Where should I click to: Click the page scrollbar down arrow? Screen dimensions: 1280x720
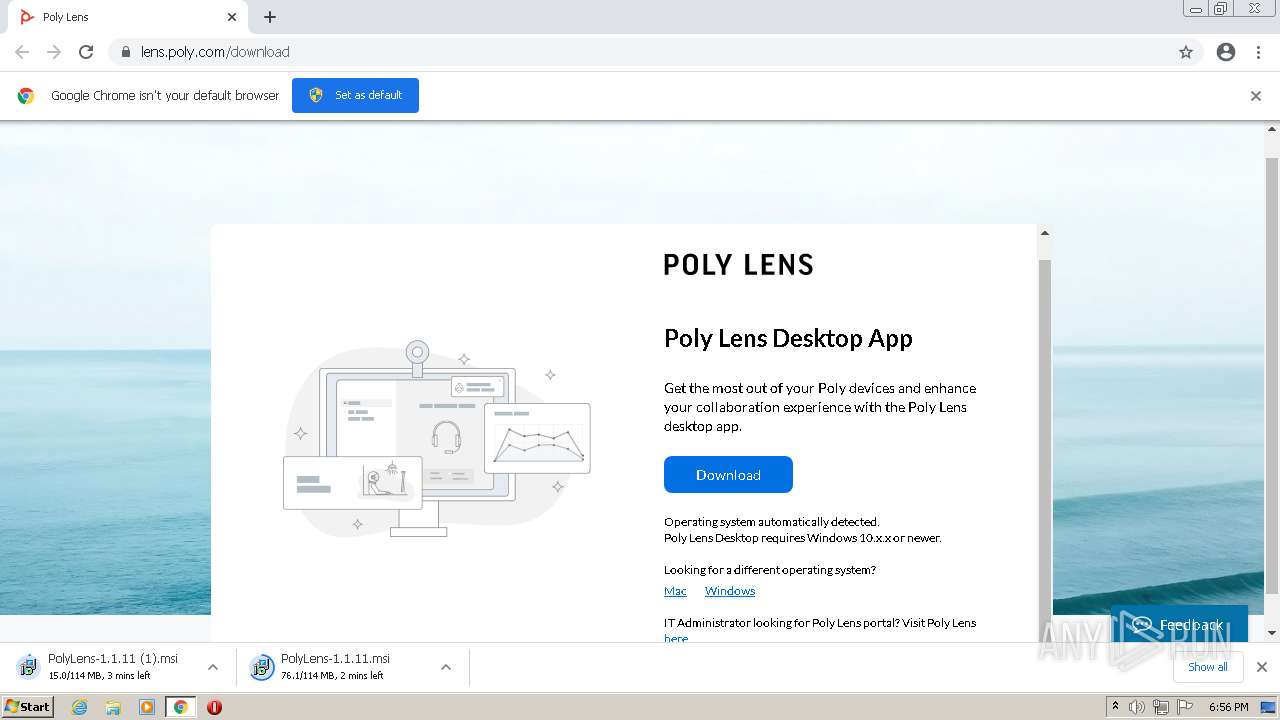coord(1272,633)
